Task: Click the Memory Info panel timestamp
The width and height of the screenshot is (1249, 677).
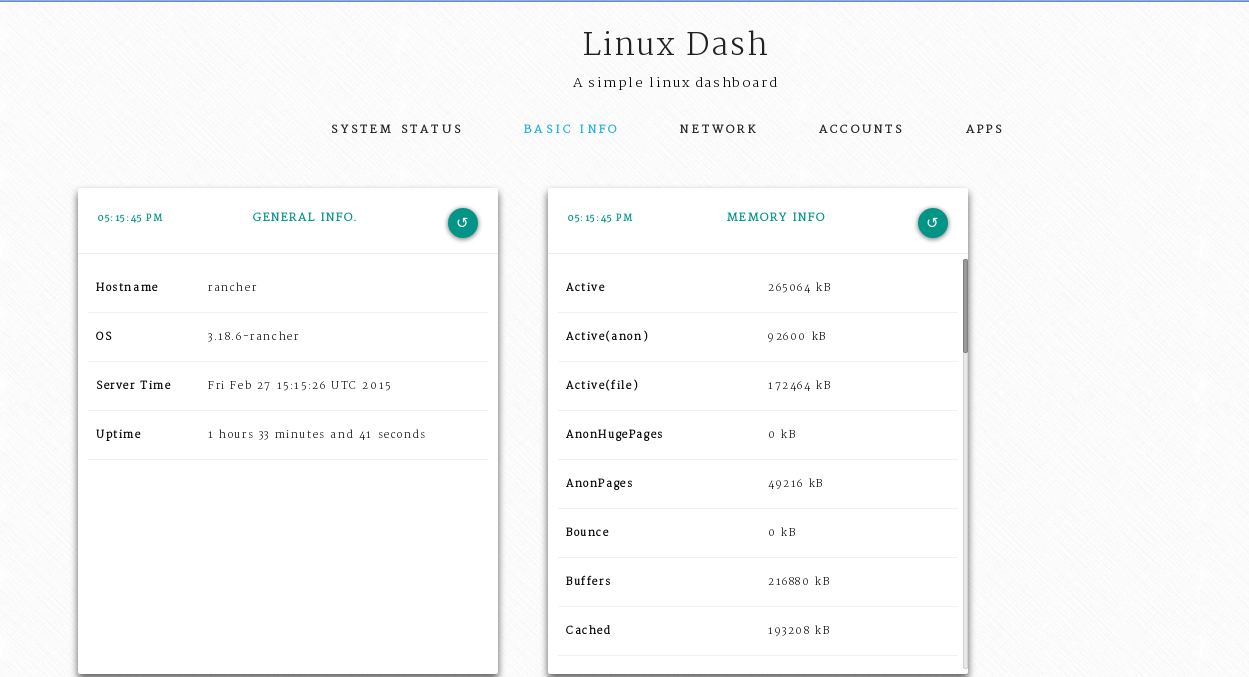Action: 600,218
